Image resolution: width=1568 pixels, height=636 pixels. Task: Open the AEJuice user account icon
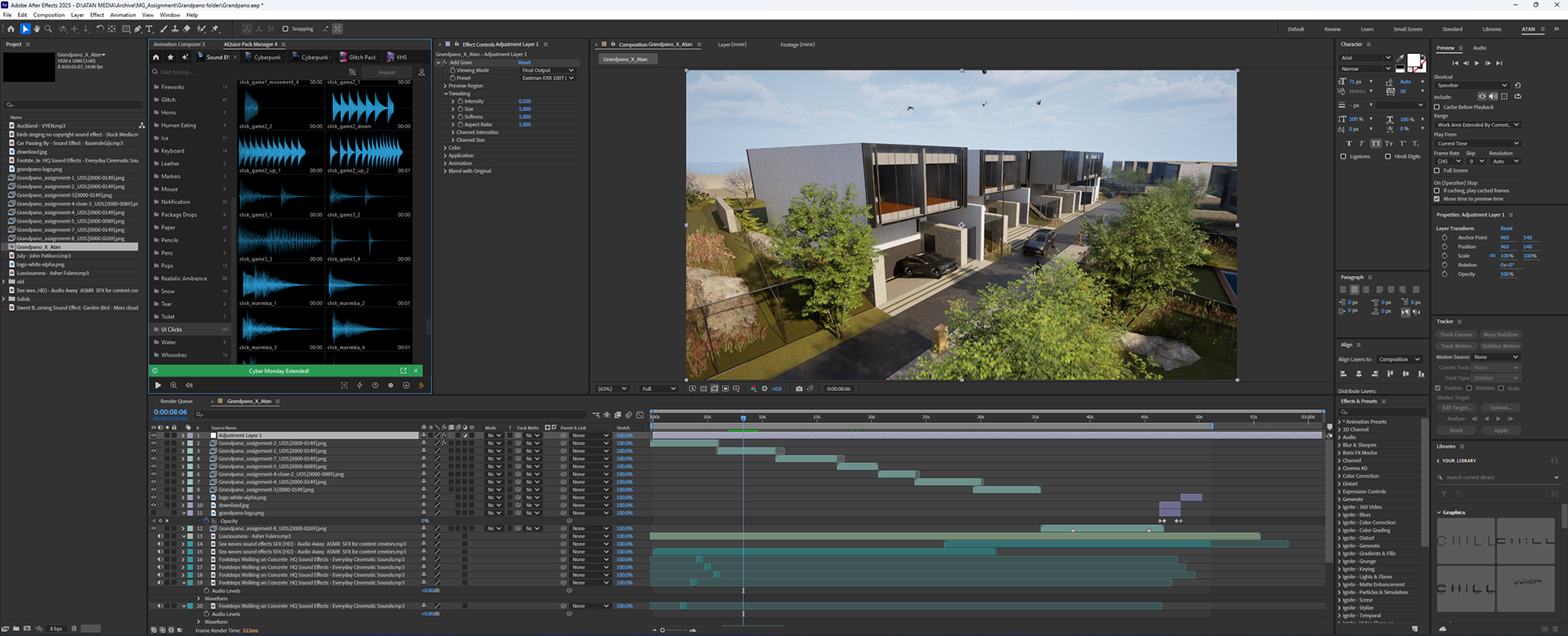coord(421,72)
